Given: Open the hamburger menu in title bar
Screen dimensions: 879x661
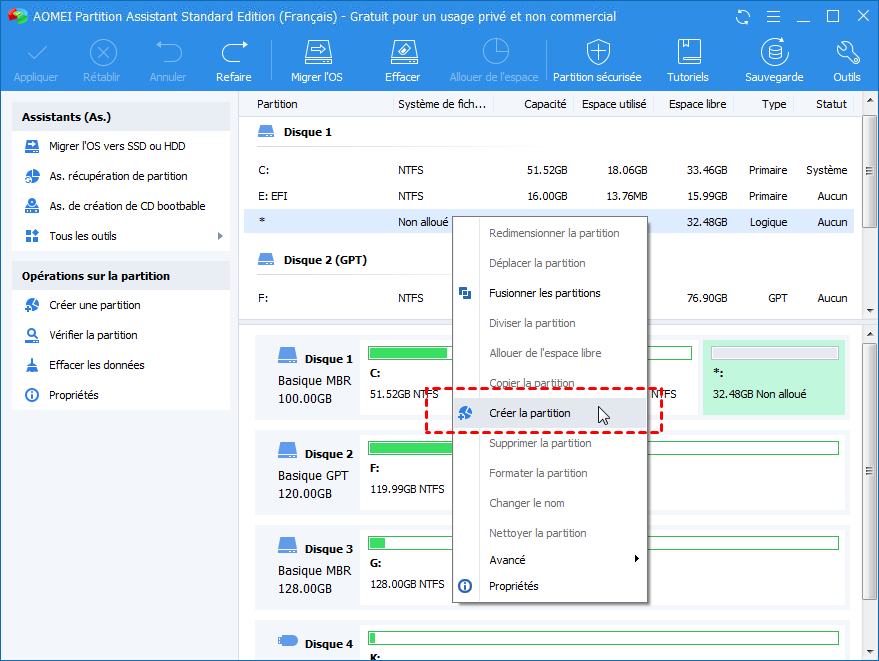Looking at the screenshot, I should coord(773,17).
